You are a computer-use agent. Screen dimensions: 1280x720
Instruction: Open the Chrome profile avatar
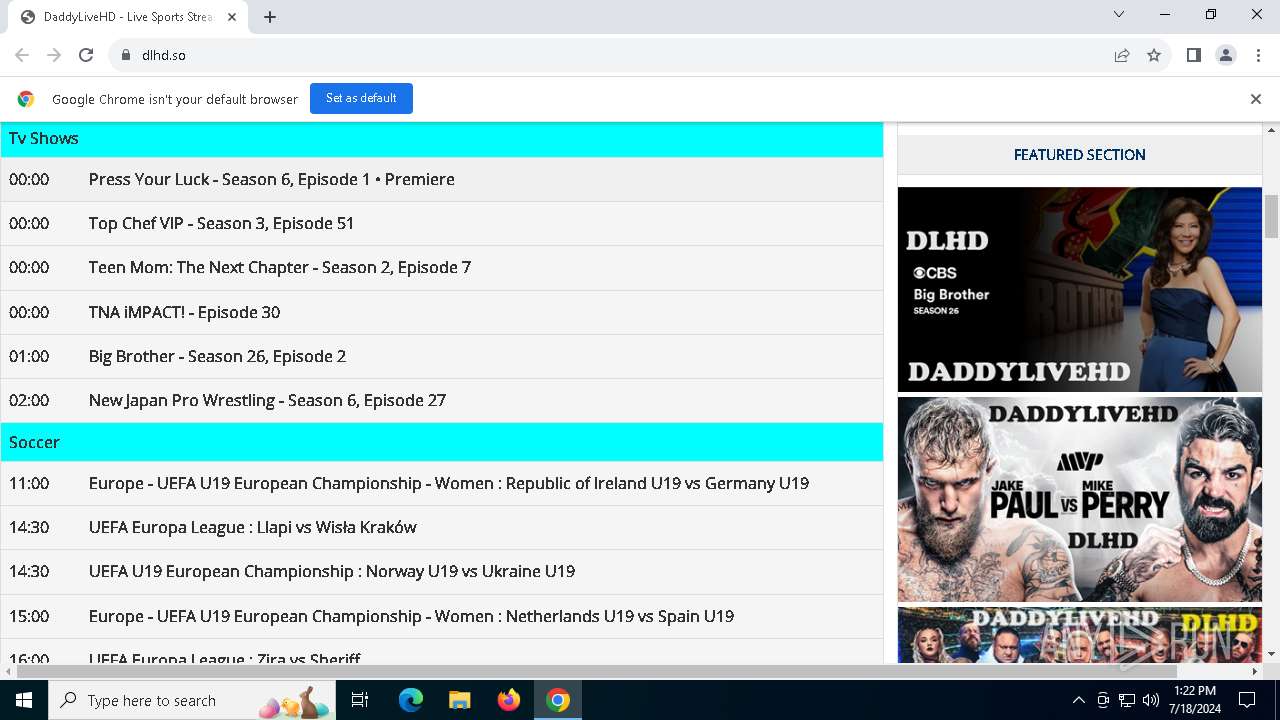[1226, 55]
